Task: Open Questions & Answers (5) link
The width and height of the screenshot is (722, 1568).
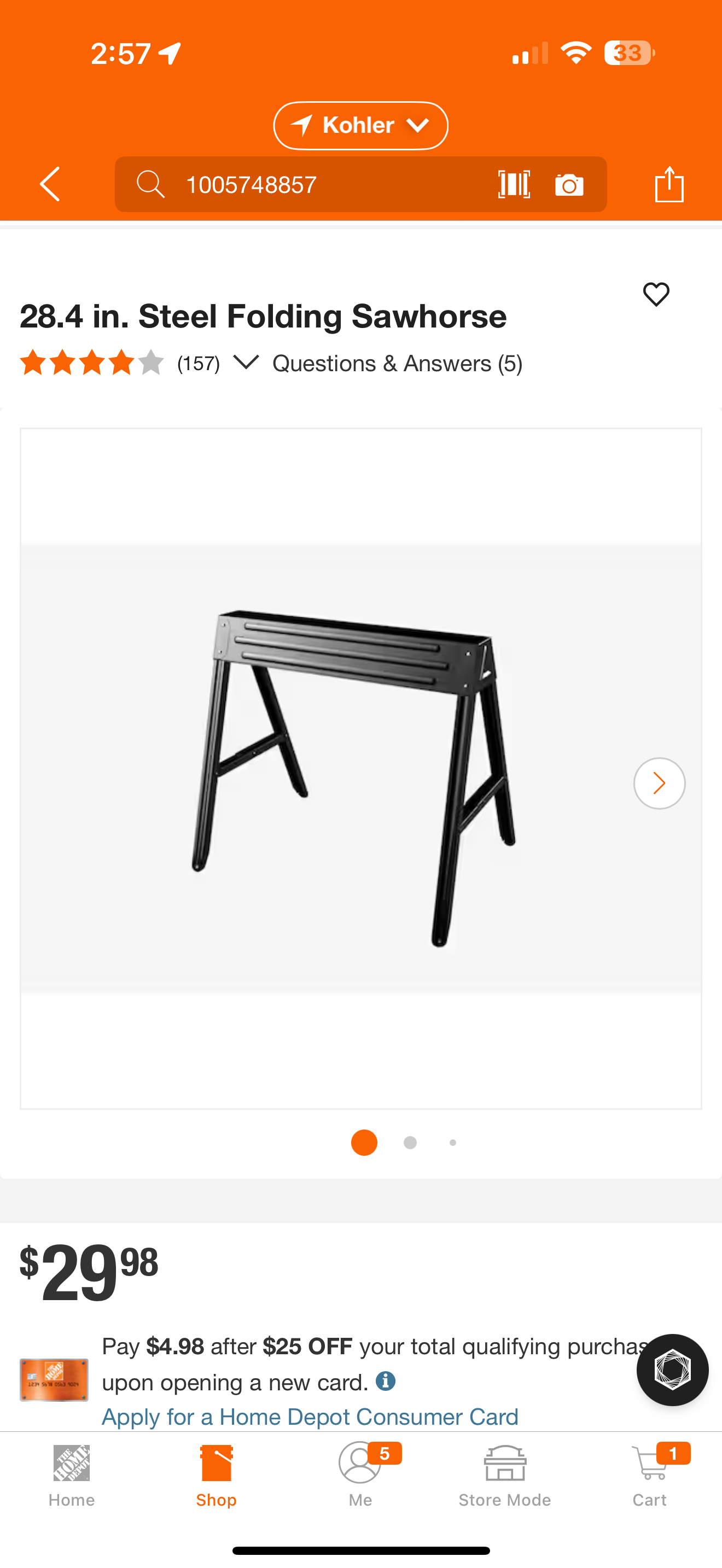Action: (x=398, y=364)
